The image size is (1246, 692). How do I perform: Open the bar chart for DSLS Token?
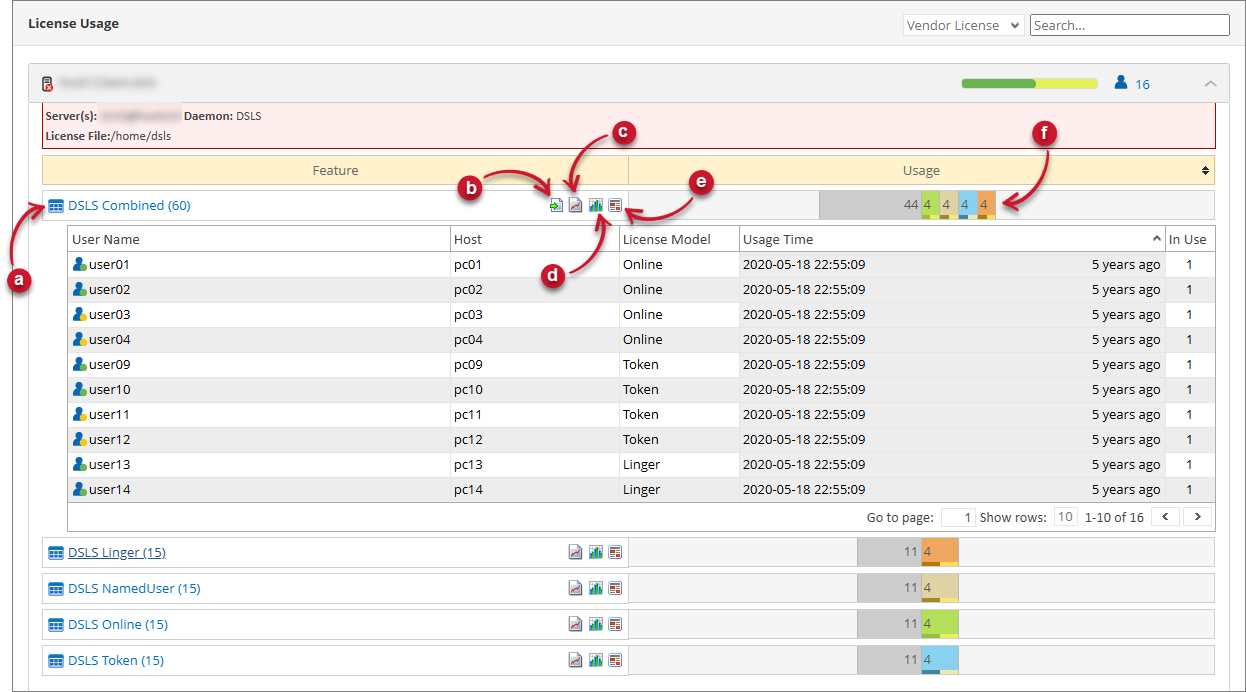click(595, 660)
